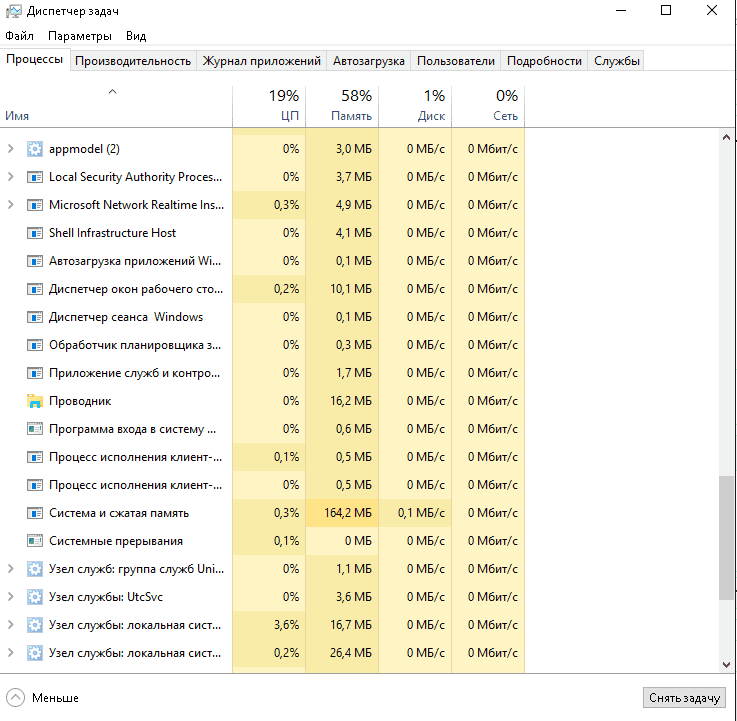Select the Проводник process row

point(262,401)
